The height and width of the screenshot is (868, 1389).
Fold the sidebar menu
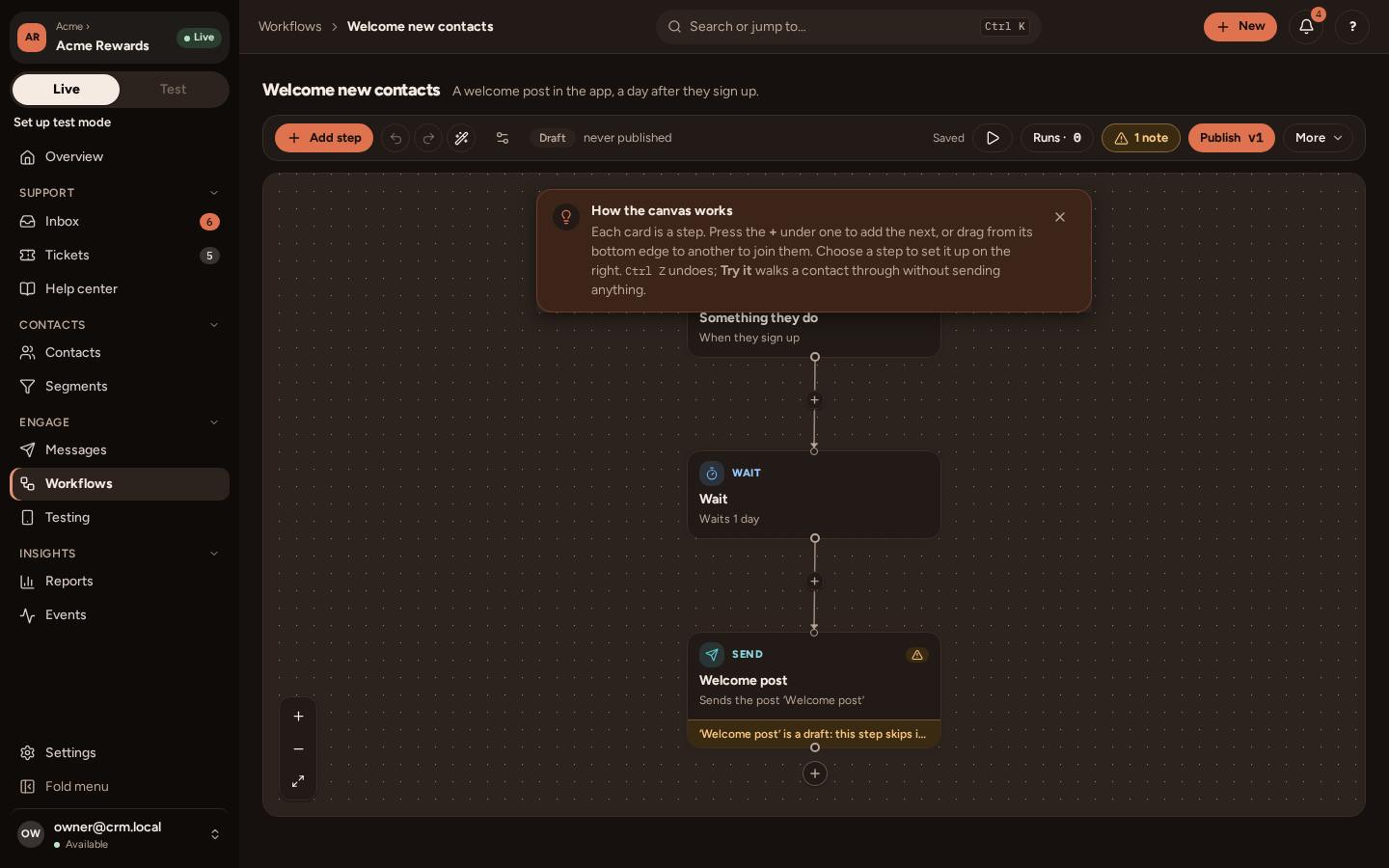(x=120, y=787)
